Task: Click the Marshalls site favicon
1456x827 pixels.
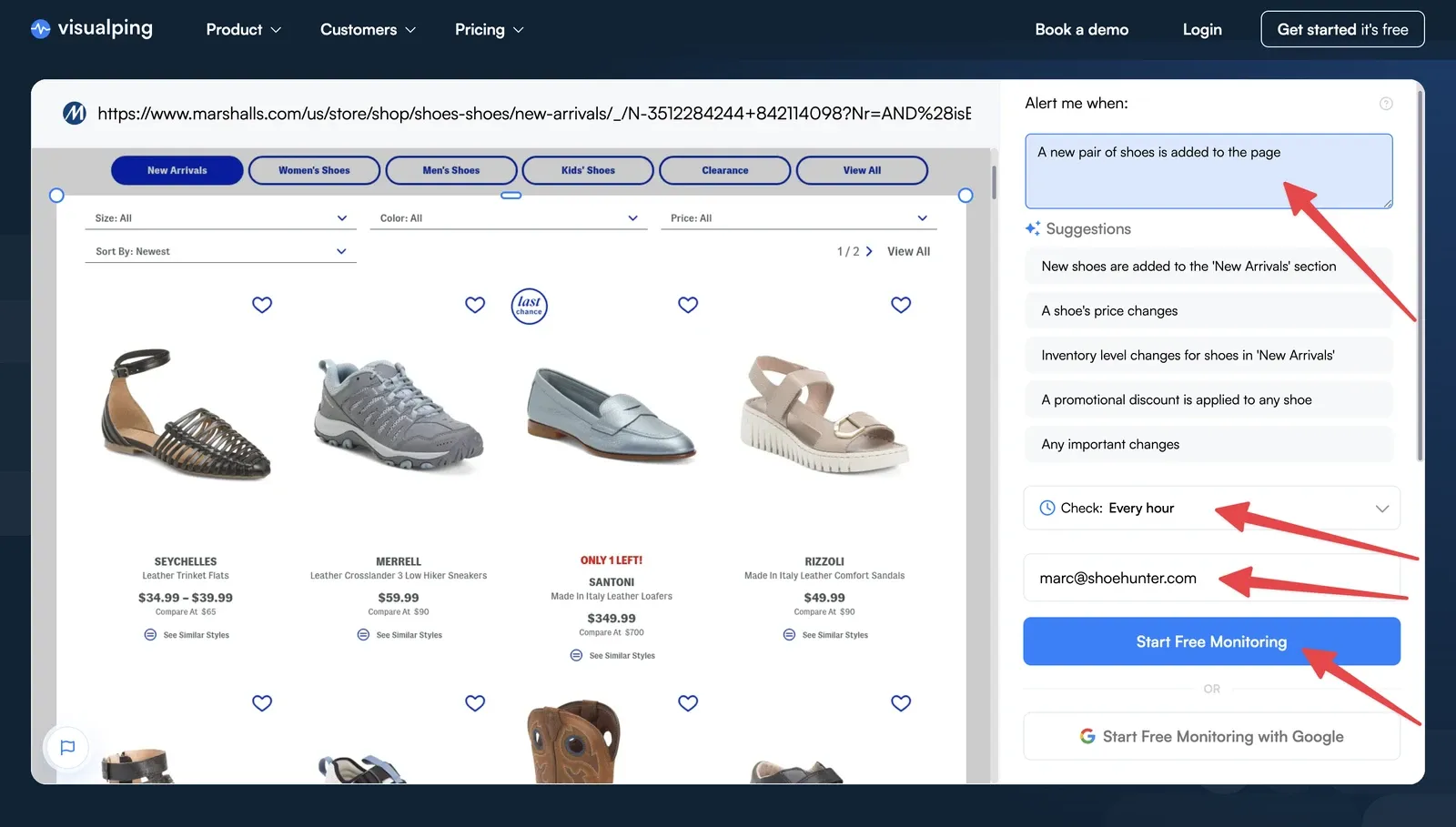Action: (x=74, y=113)
